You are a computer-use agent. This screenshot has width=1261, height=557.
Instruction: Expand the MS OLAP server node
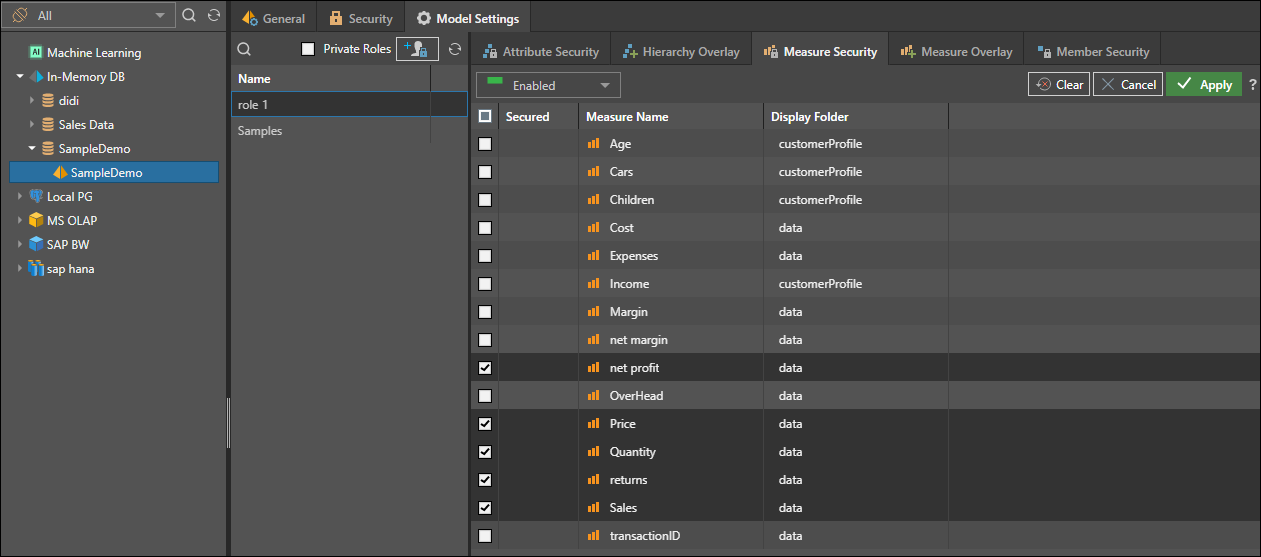(20, 221)
